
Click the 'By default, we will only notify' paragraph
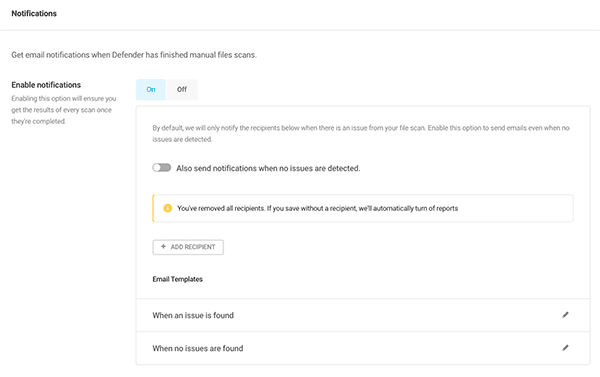[361, 133]
